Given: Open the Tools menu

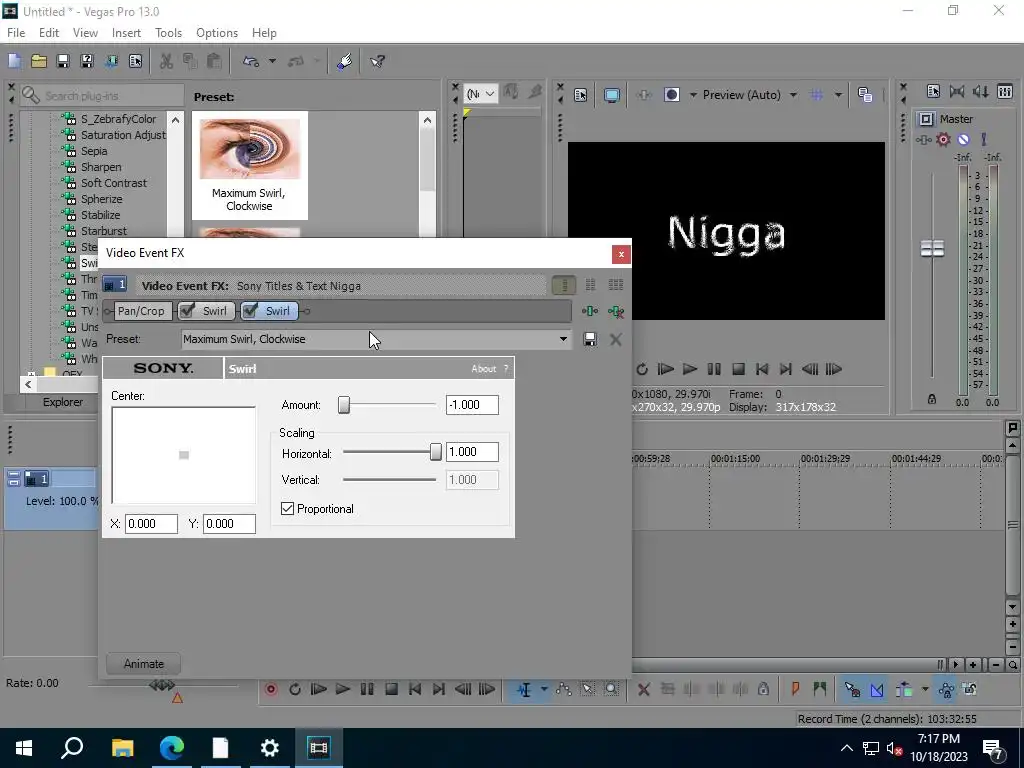Looking at the screenshot, I should point(168,33).
